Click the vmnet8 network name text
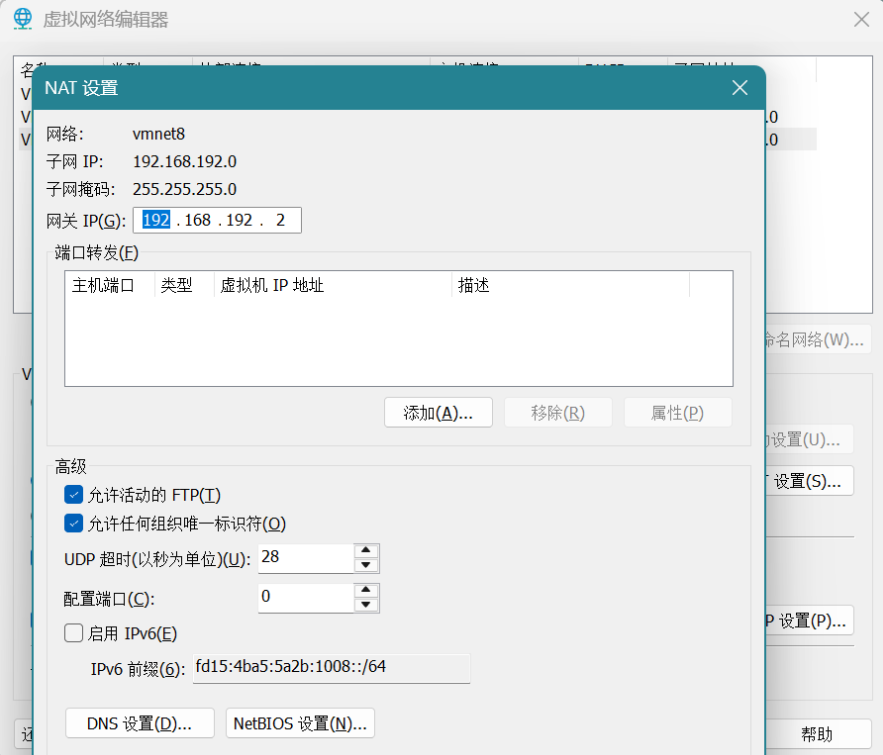 pos(158,134)
